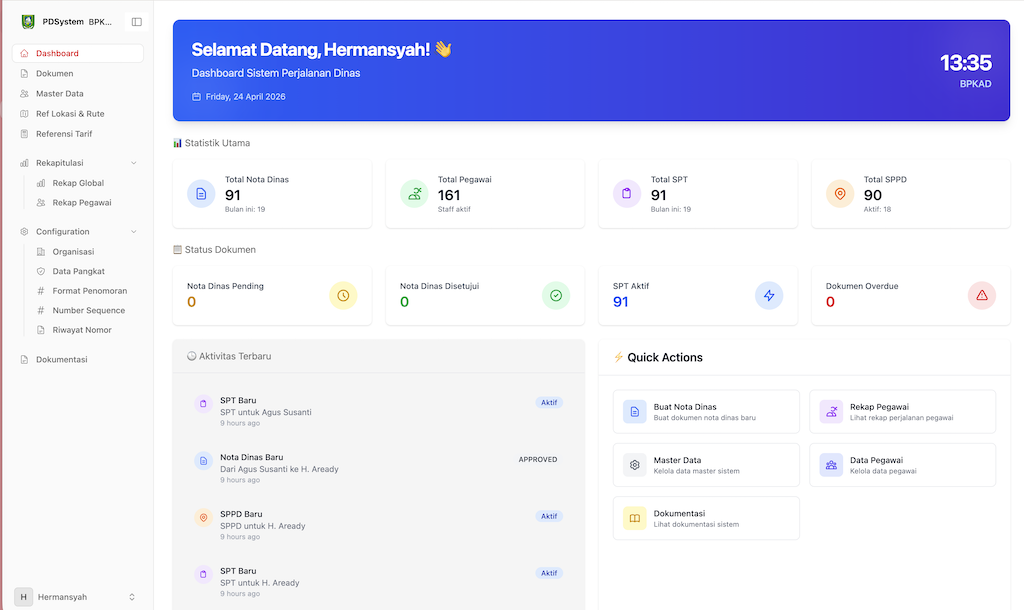Click the Hermansyah avatar initial
Viewport: 1024px width, 610px height.
pyautogui.click(x=24, y=597)
